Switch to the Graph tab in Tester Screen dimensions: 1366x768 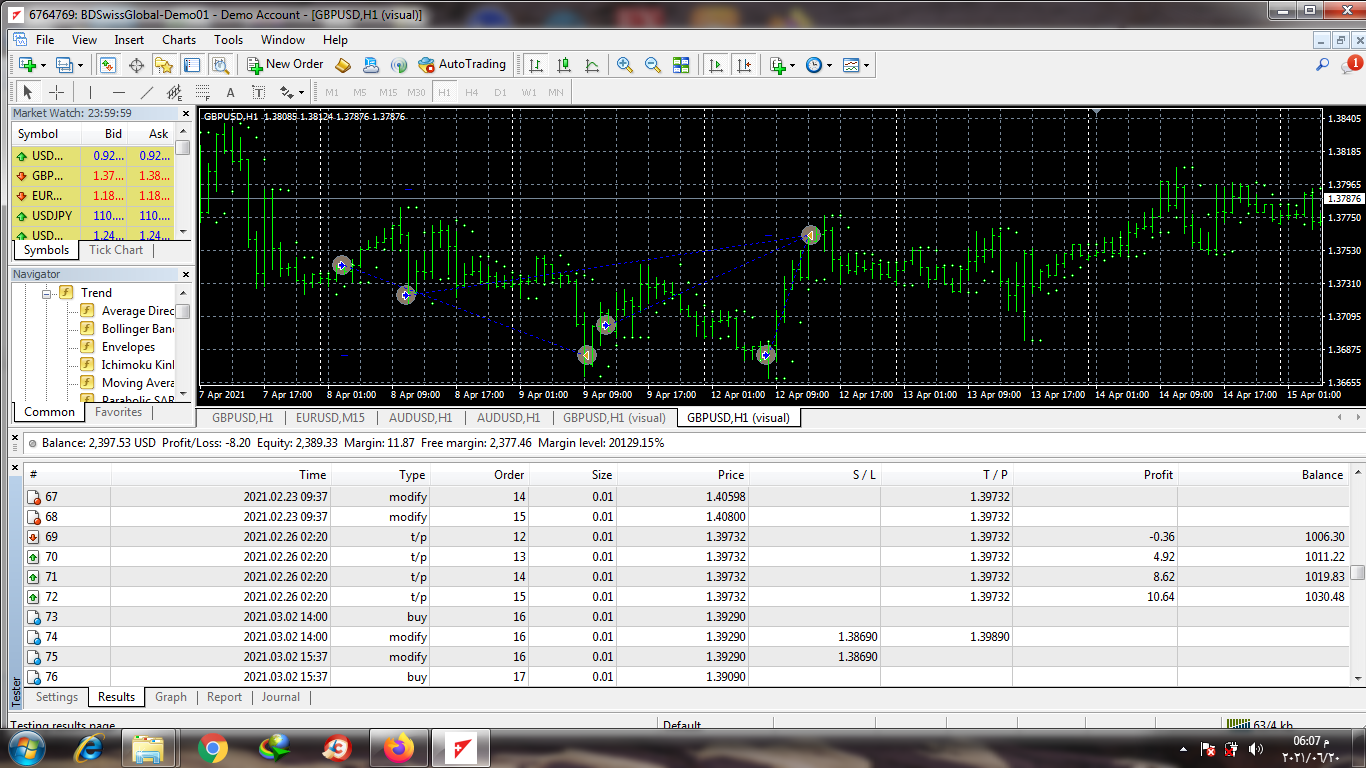(170, 697)
